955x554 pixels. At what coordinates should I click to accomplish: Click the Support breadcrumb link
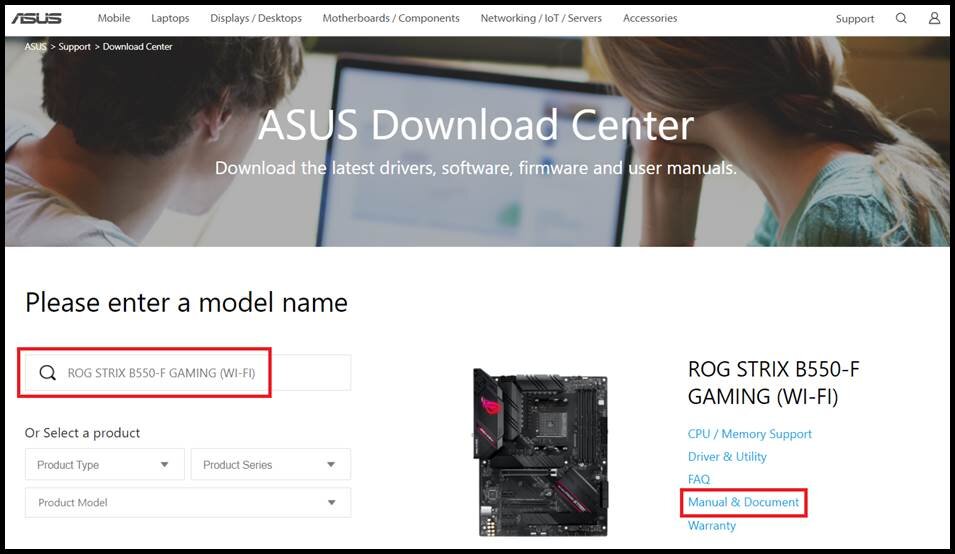(x=74, y=46)
